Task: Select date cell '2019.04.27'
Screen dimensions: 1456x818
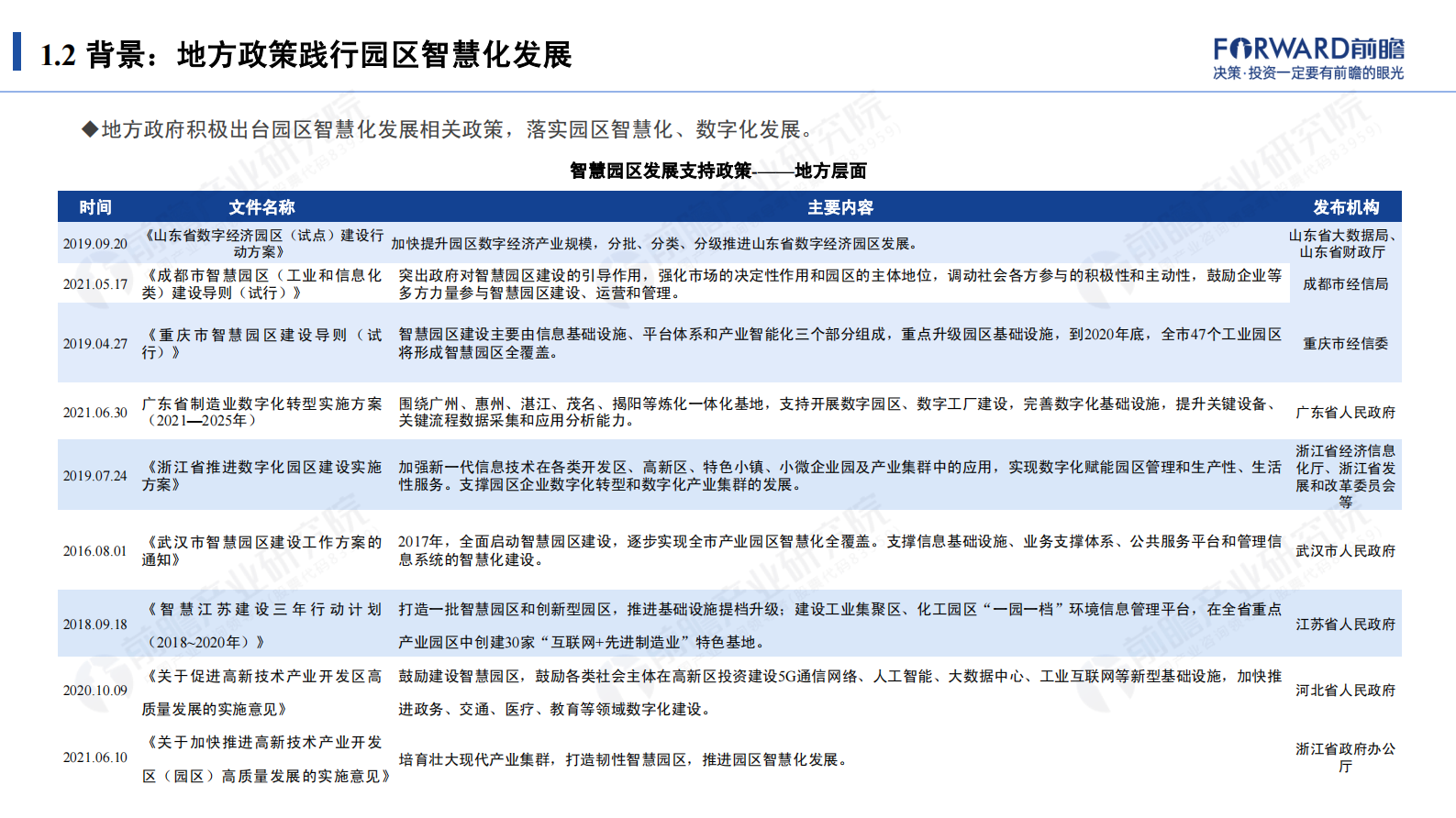Action: tap(95, 344)
